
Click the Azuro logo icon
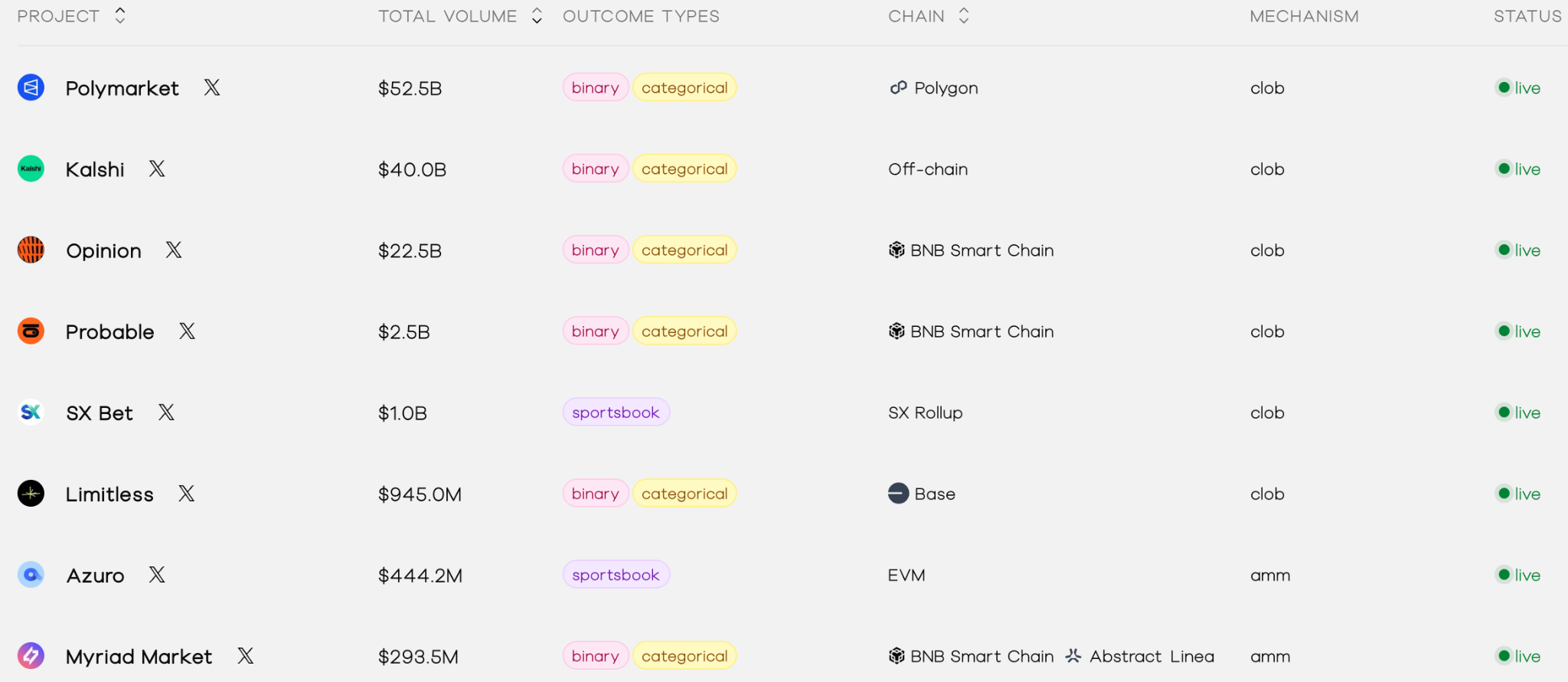pyautogui.click(x=31, y=575)
